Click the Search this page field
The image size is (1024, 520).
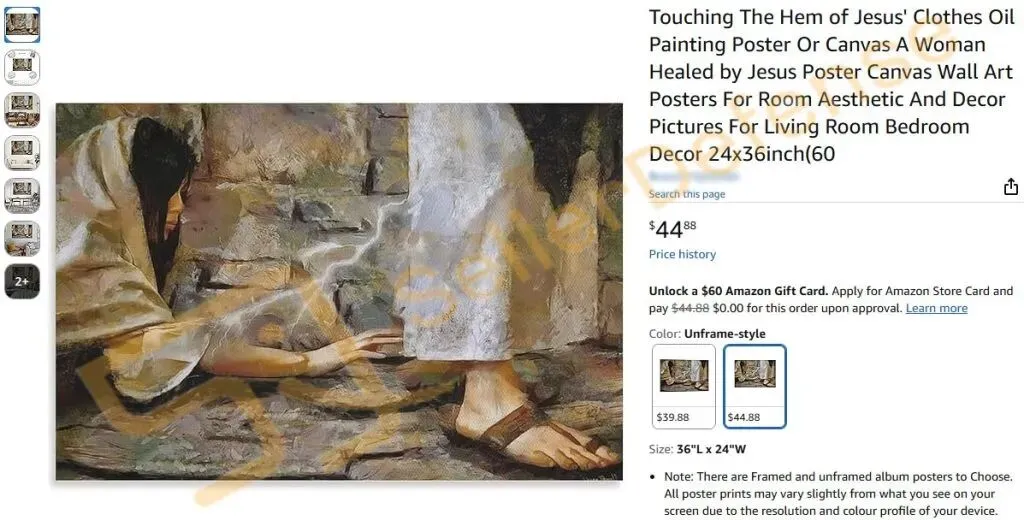tap(687, 194)
